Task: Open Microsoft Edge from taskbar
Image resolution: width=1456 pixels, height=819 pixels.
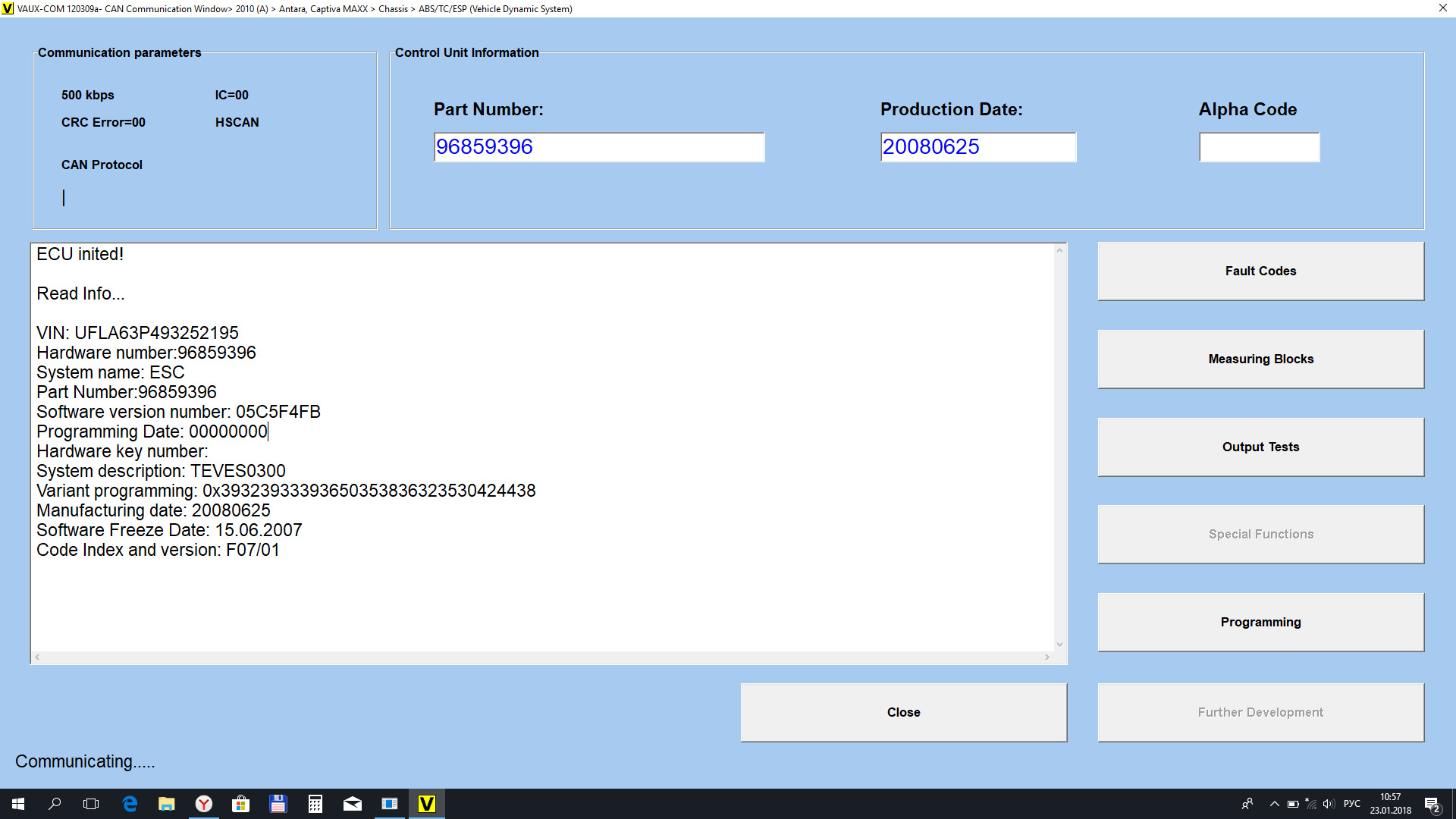Action: [130, 804]
